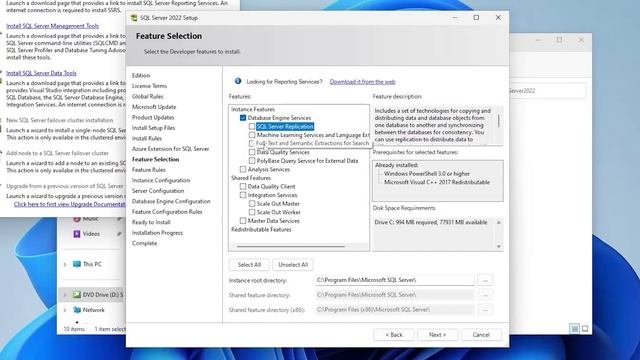The height and width of the screenshot is (360, 640).
Task: Browse for instance root directory
Action: pyautogui.click(x=485, y=280)
